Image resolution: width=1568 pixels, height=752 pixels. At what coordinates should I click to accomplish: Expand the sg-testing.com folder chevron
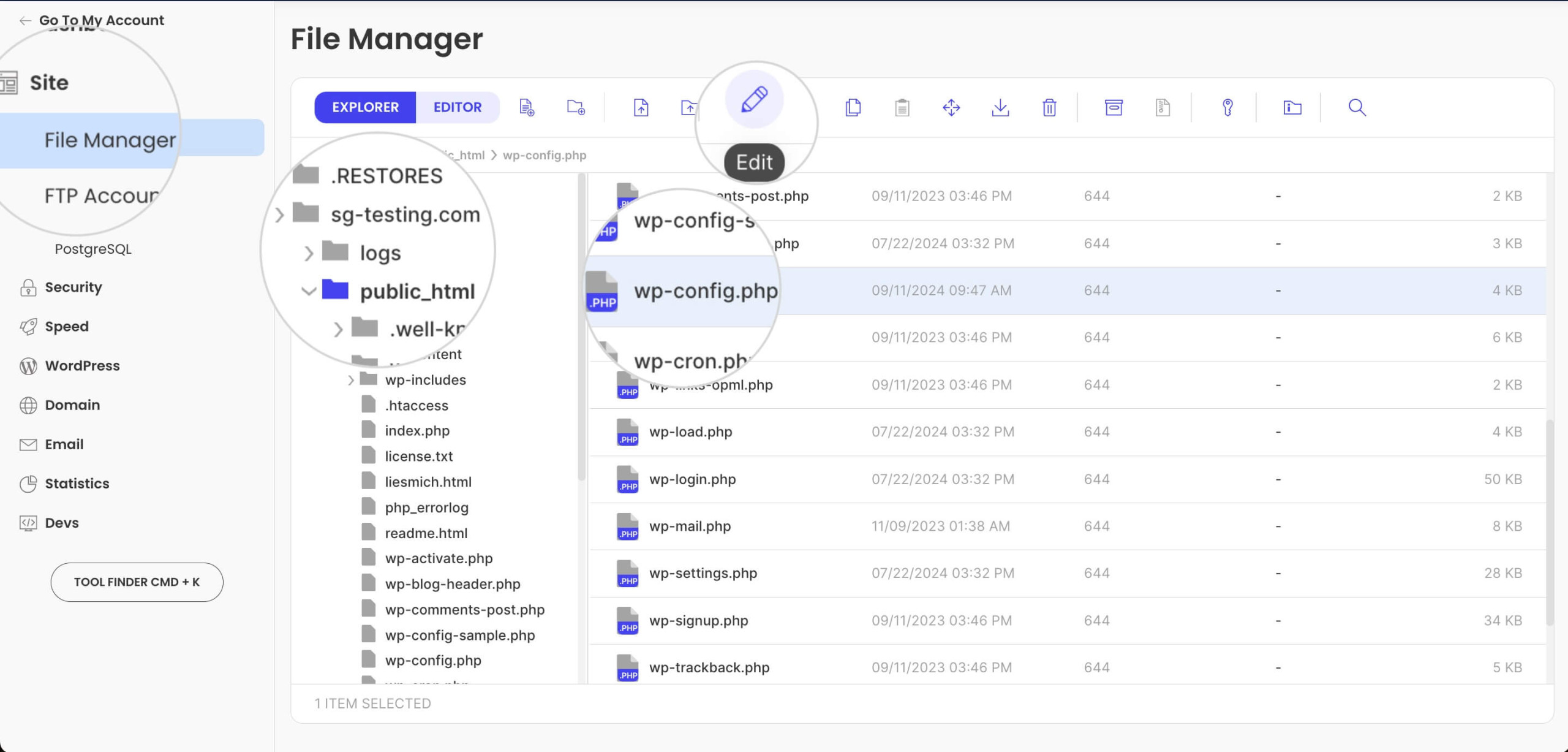[279, 215]
